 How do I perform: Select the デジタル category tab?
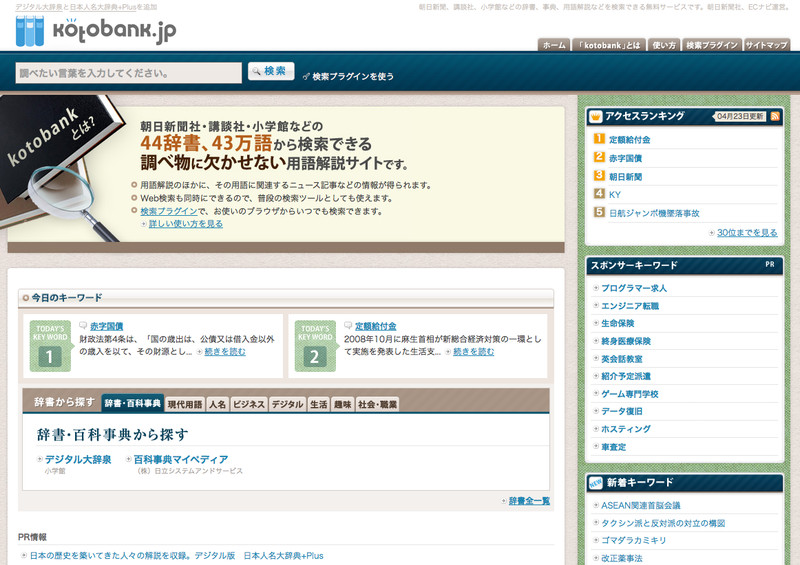[x=287, y=404]
